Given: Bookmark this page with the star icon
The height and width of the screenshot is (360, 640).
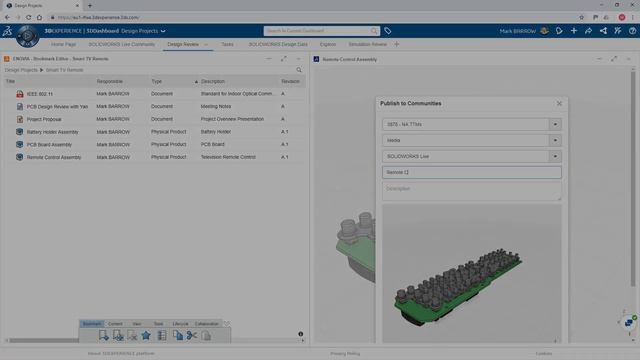Looking at the screenshot, I should [x=581, y=18].
